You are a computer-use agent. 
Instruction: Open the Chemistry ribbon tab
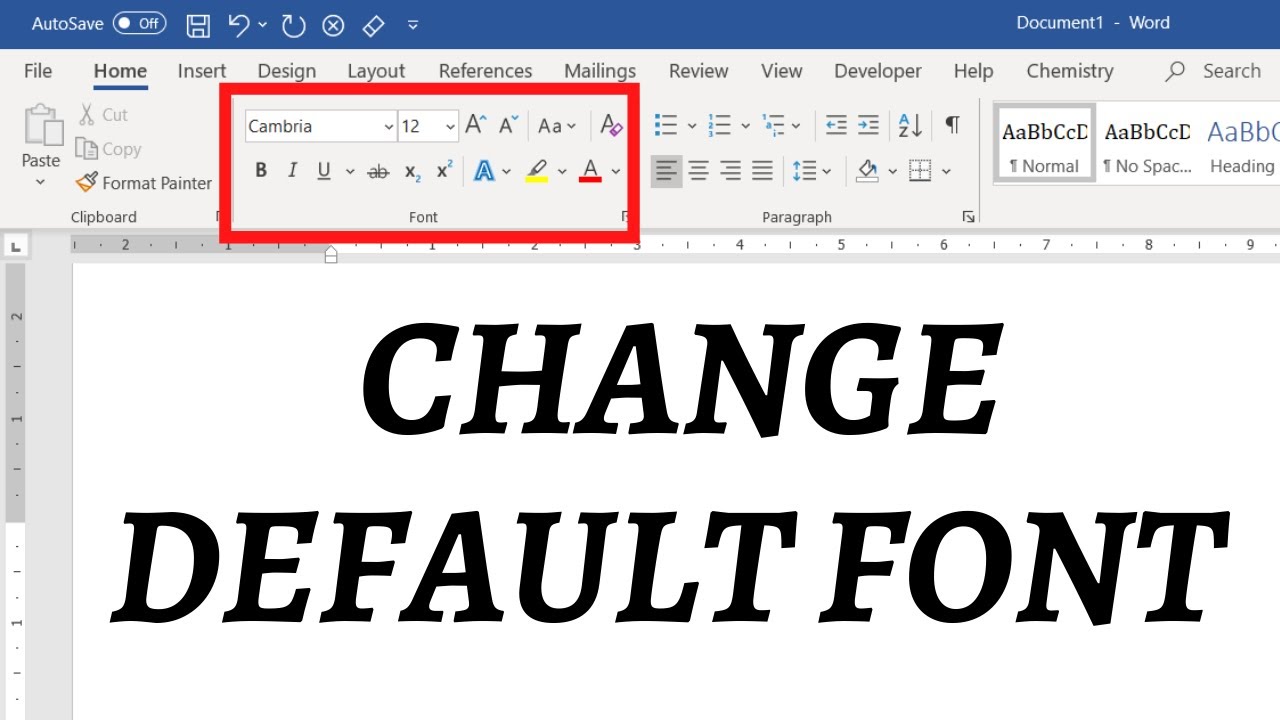[x=1069, y=70]
